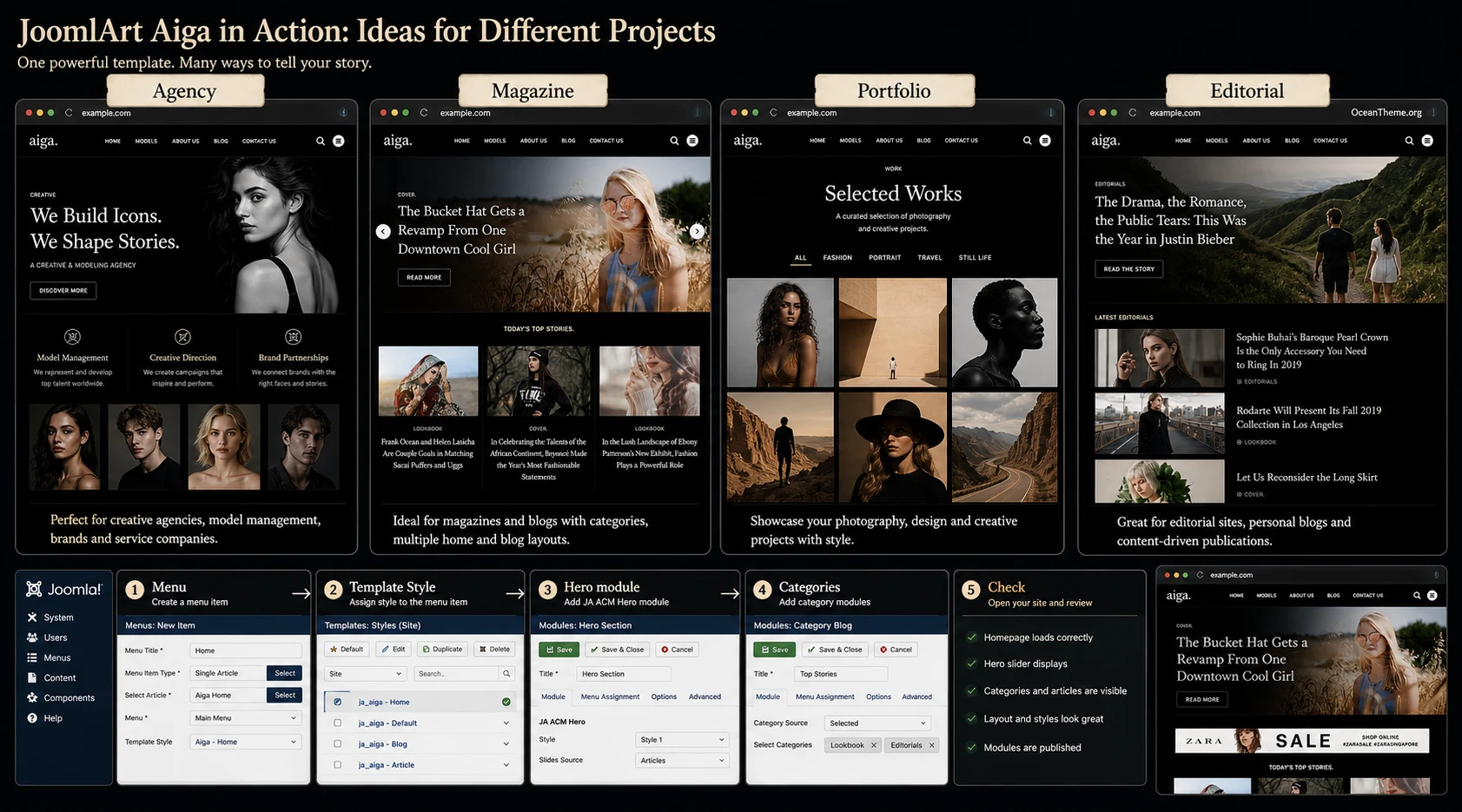Screen dimensions: 1462x812
Task: Check the ja_aiga - Article style checkbox
Action: coord(338,765)
